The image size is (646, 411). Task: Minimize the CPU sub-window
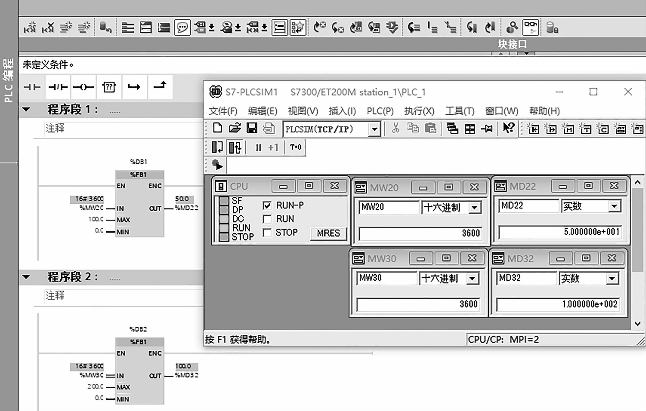[x=283, y=186]
